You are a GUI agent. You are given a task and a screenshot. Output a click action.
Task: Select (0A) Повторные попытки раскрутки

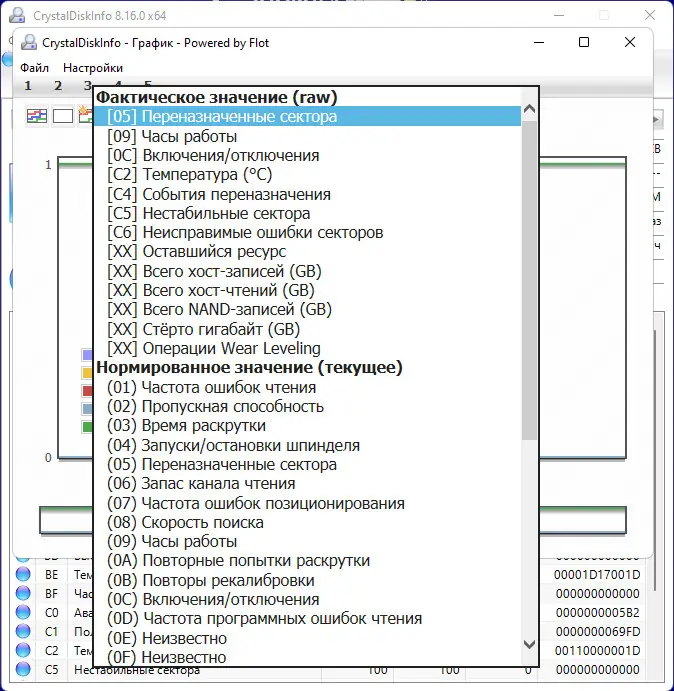307,561
